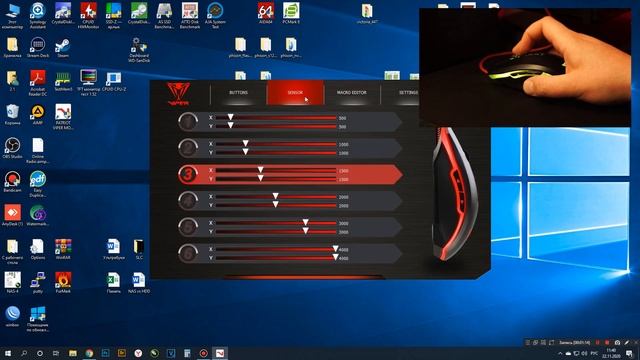Select DPI level 1 circle button
Screen dimensions: 640x360
tap(188, 122)
